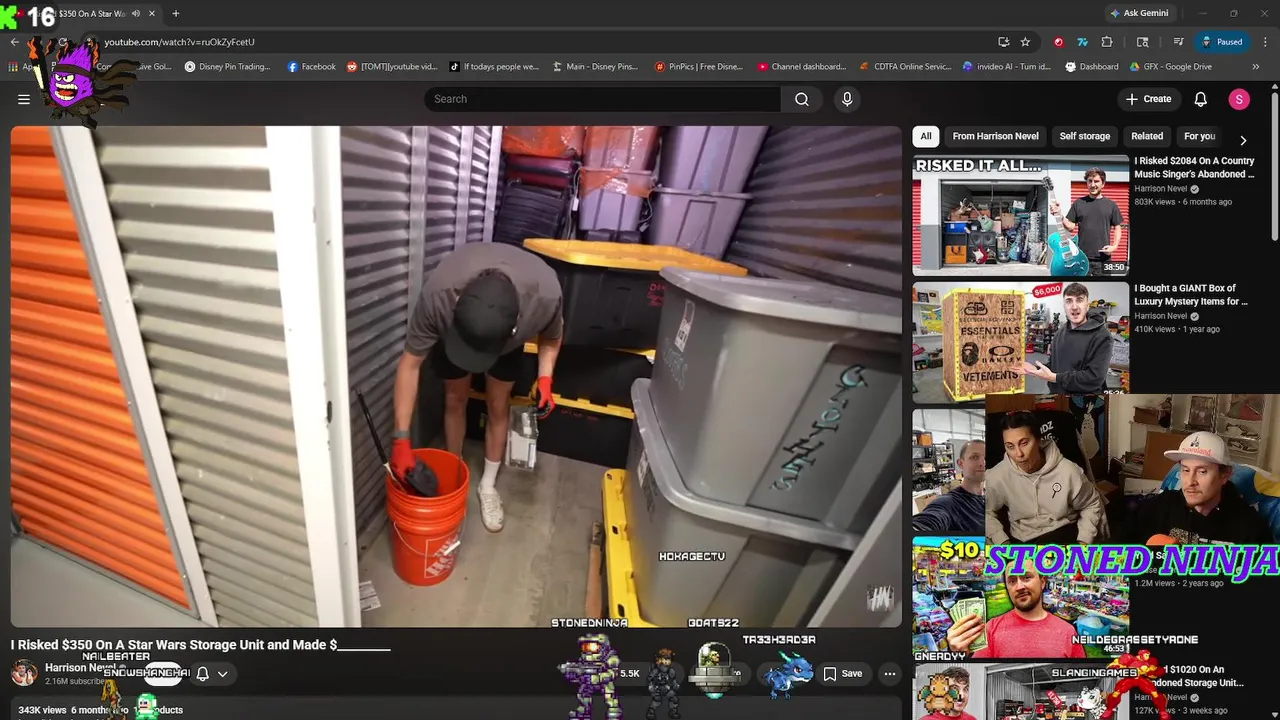Open YouTube notifications bell
Image resolution: width=1280 pixels, height=720 pixels.
click(1201, 99)
